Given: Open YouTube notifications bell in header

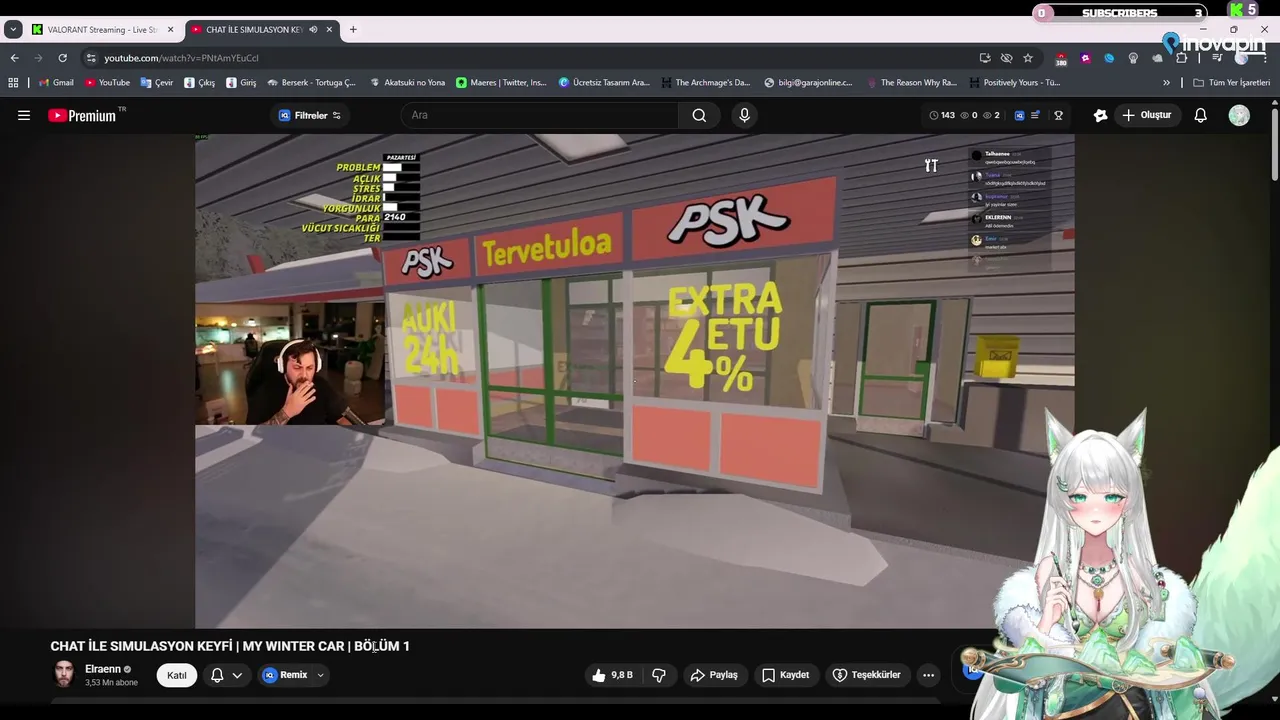Looking at the screenshot, I should [x=1201, y=115].
